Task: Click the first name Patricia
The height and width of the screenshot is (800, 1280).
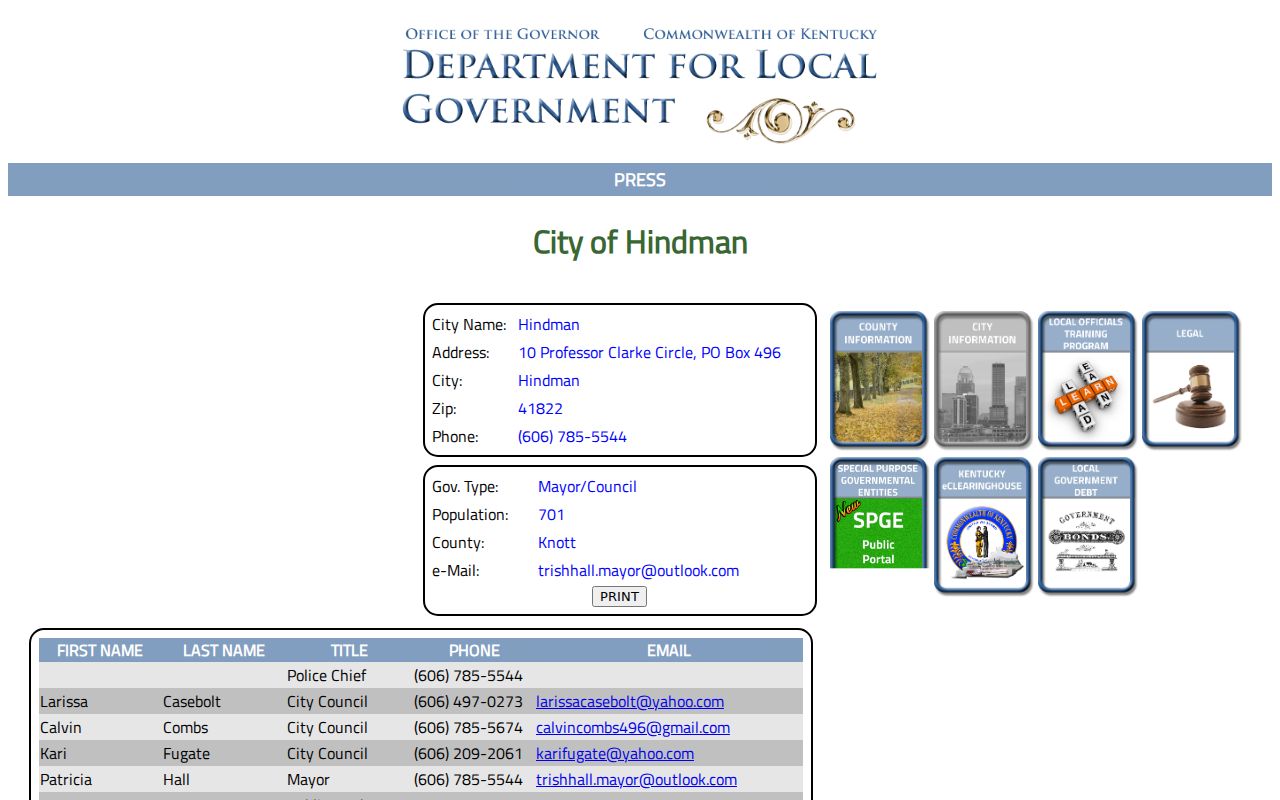Action: pos(65,780)
